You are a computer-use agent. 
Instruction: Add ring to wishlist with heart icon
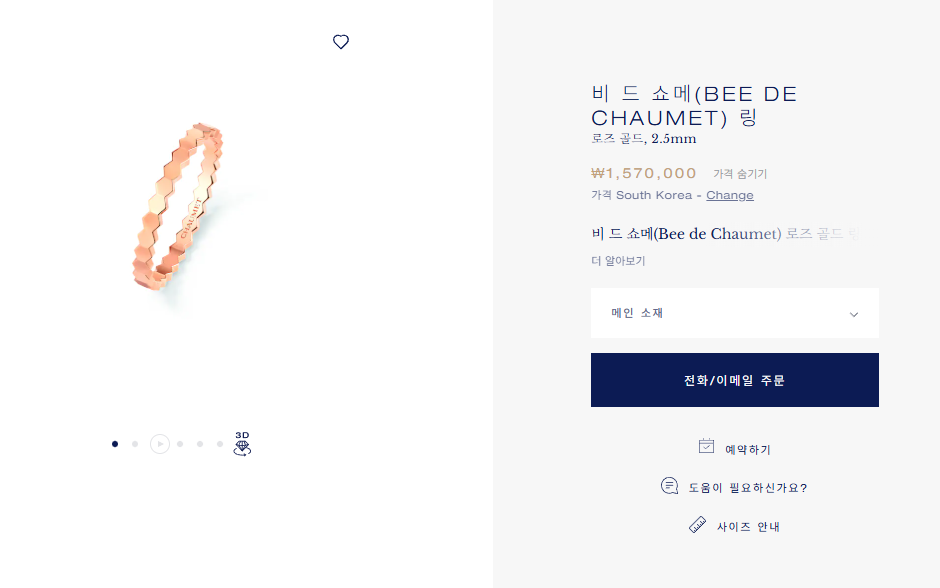(341, 41)
